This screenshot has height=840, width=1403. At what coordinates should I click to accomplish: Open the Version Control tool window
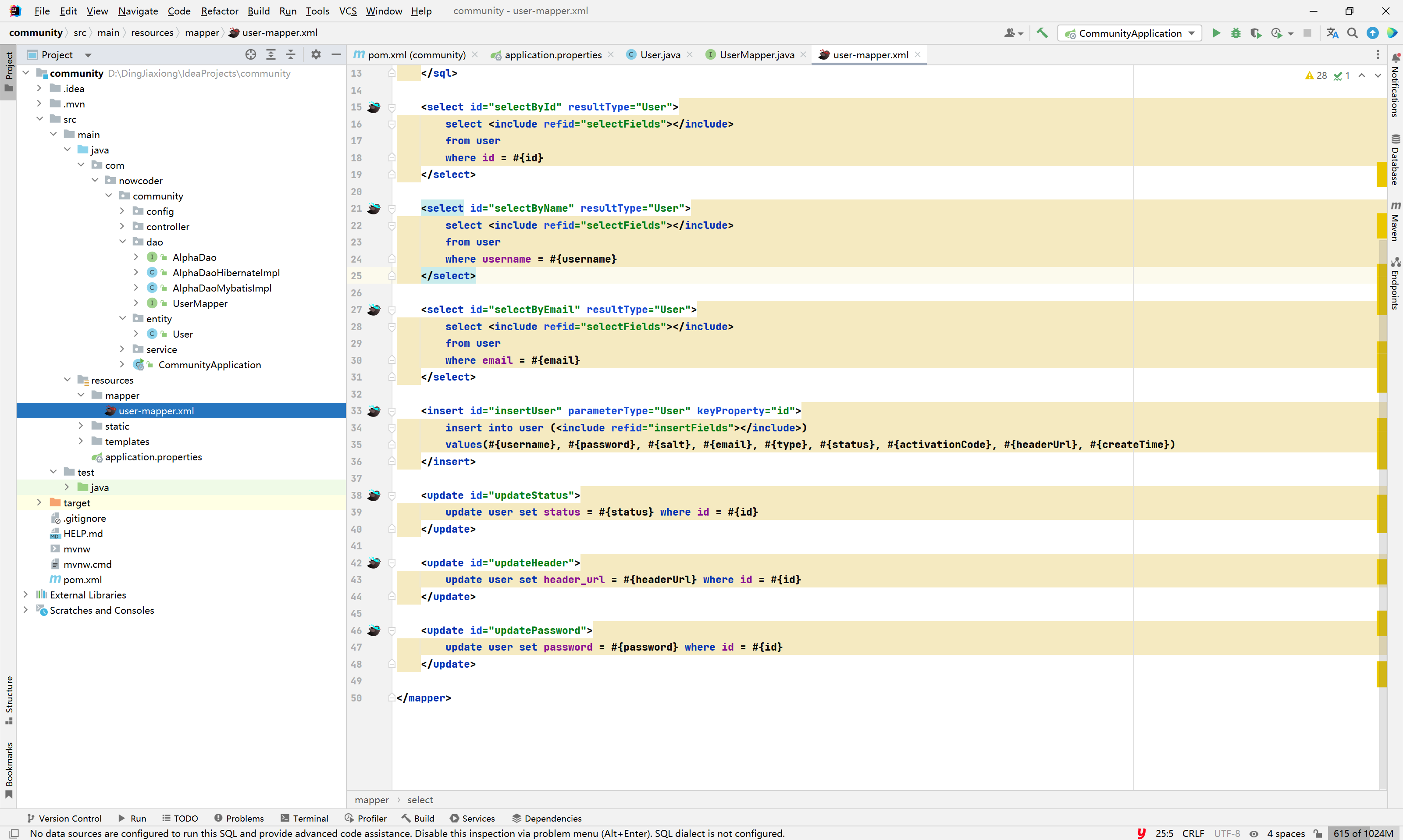click(x=64, y=818)
